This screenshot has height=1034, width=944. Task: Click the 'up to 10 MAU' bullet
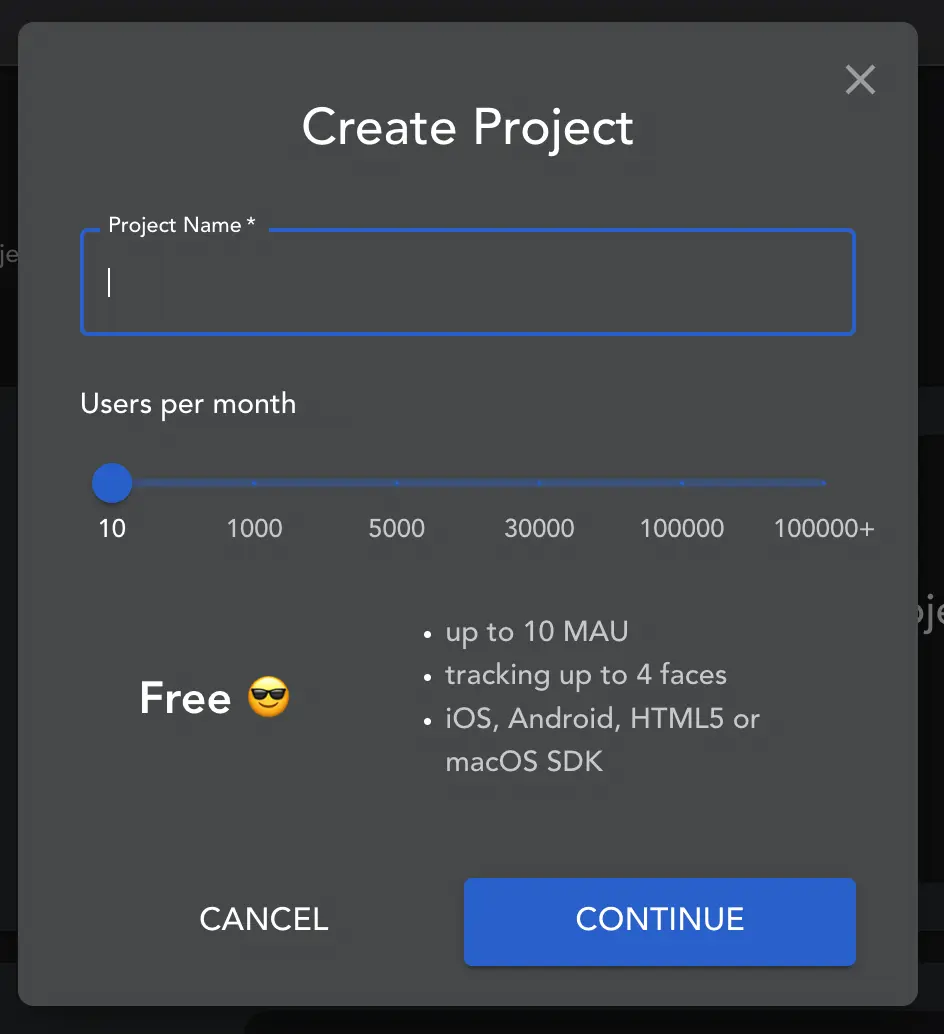[x=537, y=632]
